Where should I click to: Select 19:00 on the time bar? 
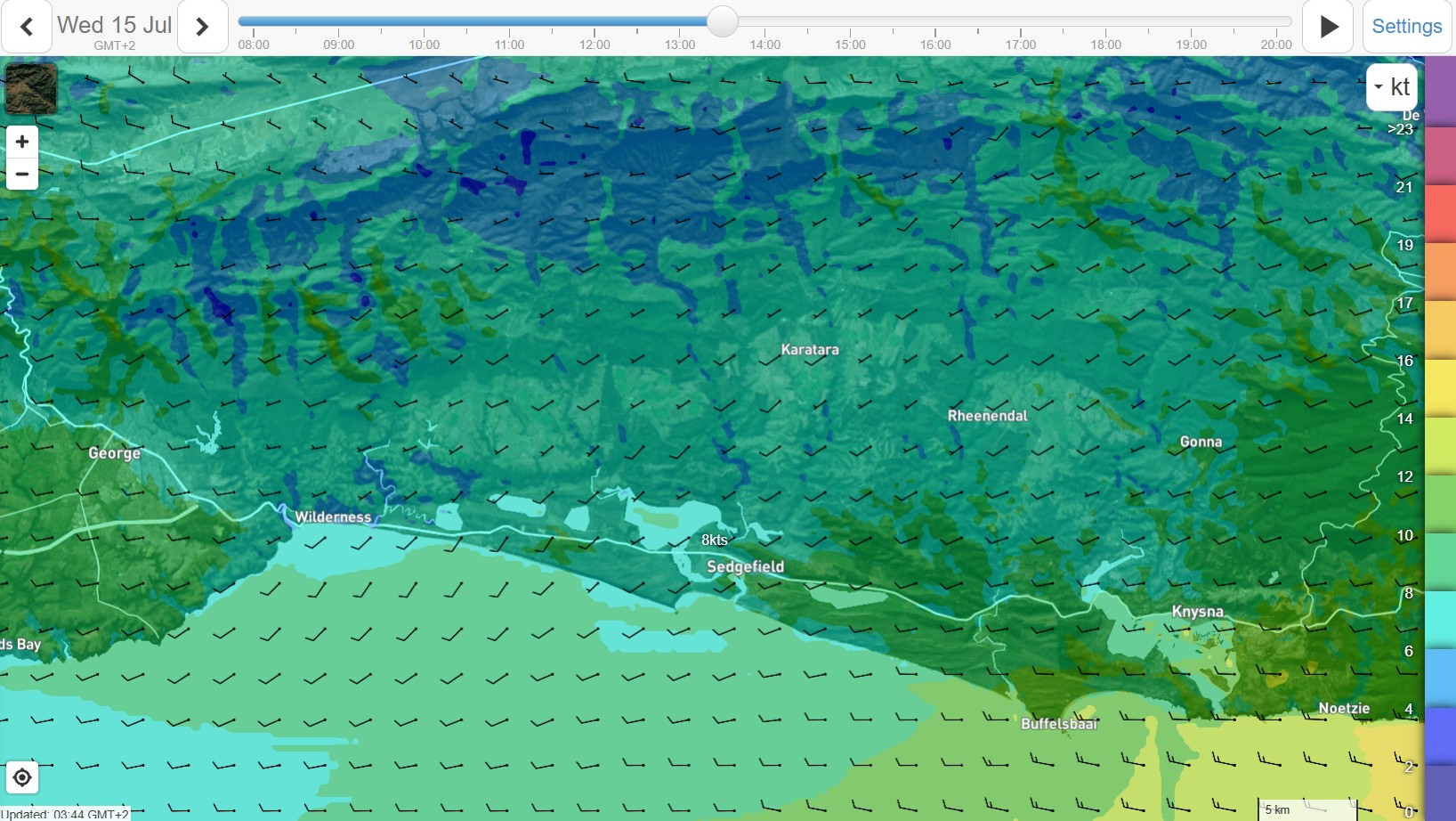1191,45
